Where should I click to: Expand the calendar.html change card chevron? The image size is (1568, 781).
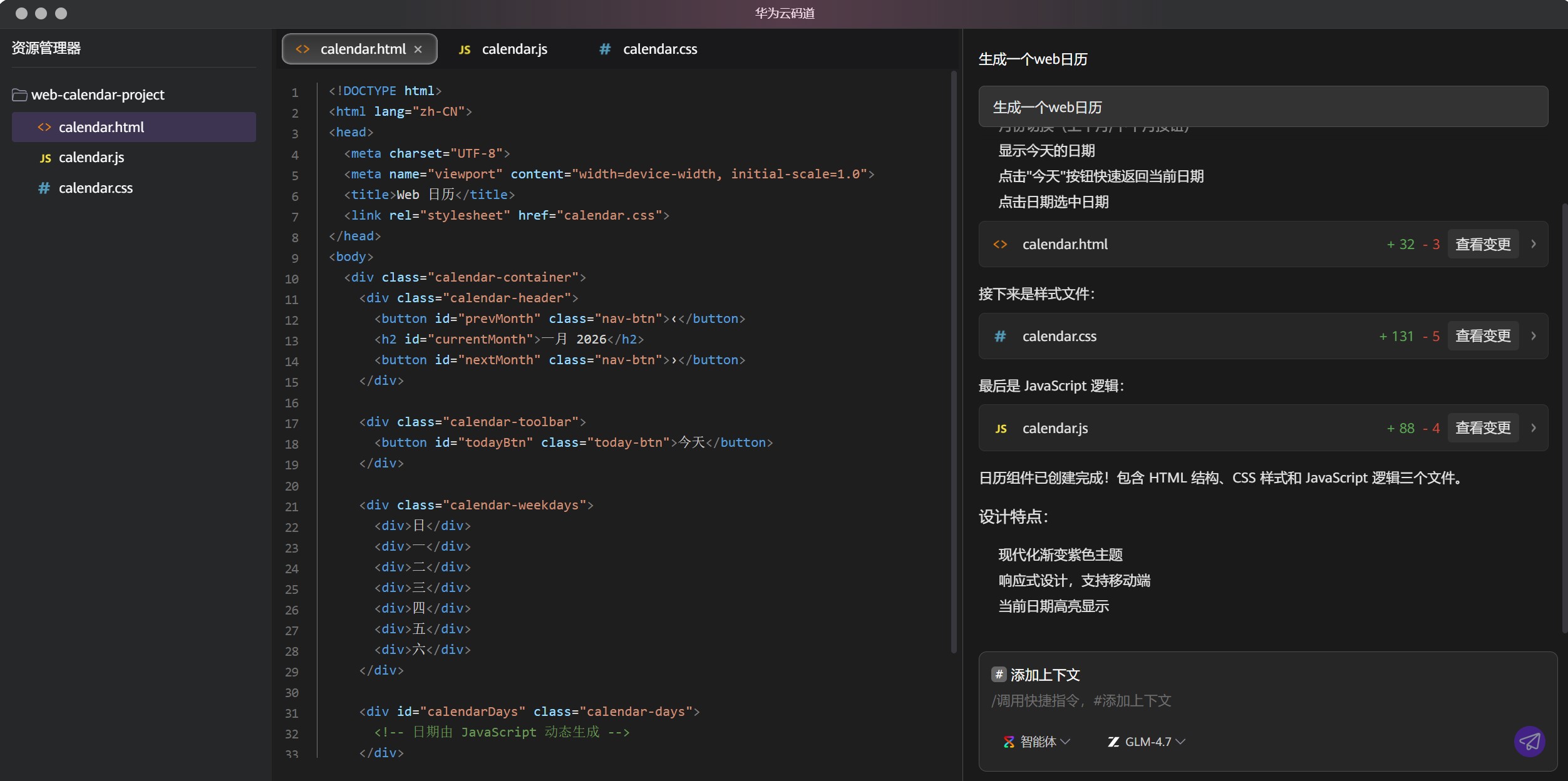1534,244
